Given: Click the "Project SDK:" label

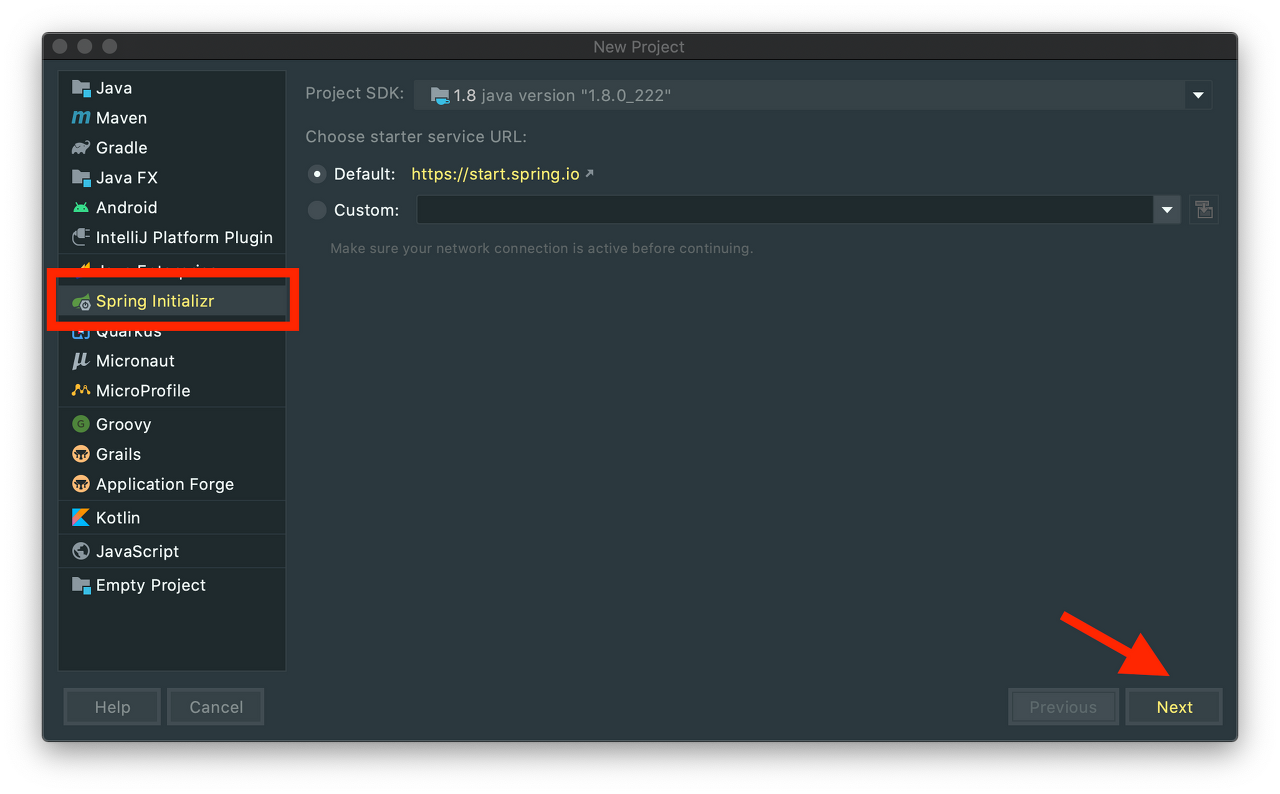Looking at the screenshot, I should 355,94.
